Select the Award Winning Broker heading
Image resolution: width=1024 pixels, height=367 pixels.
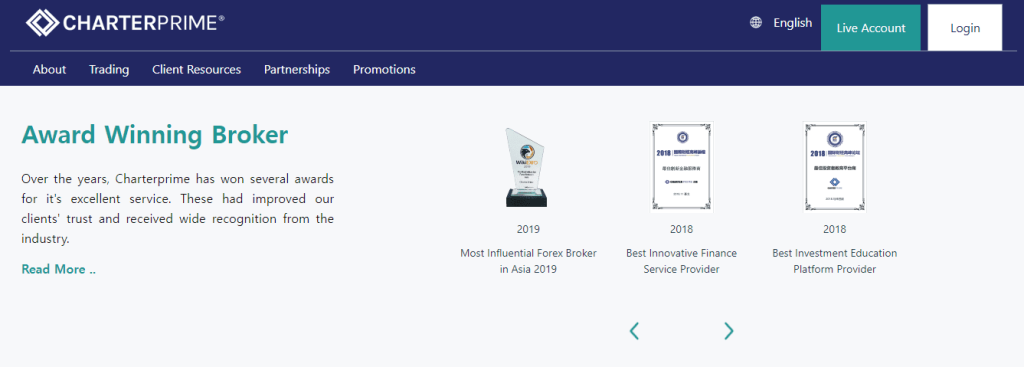click(x=155, y=135)
